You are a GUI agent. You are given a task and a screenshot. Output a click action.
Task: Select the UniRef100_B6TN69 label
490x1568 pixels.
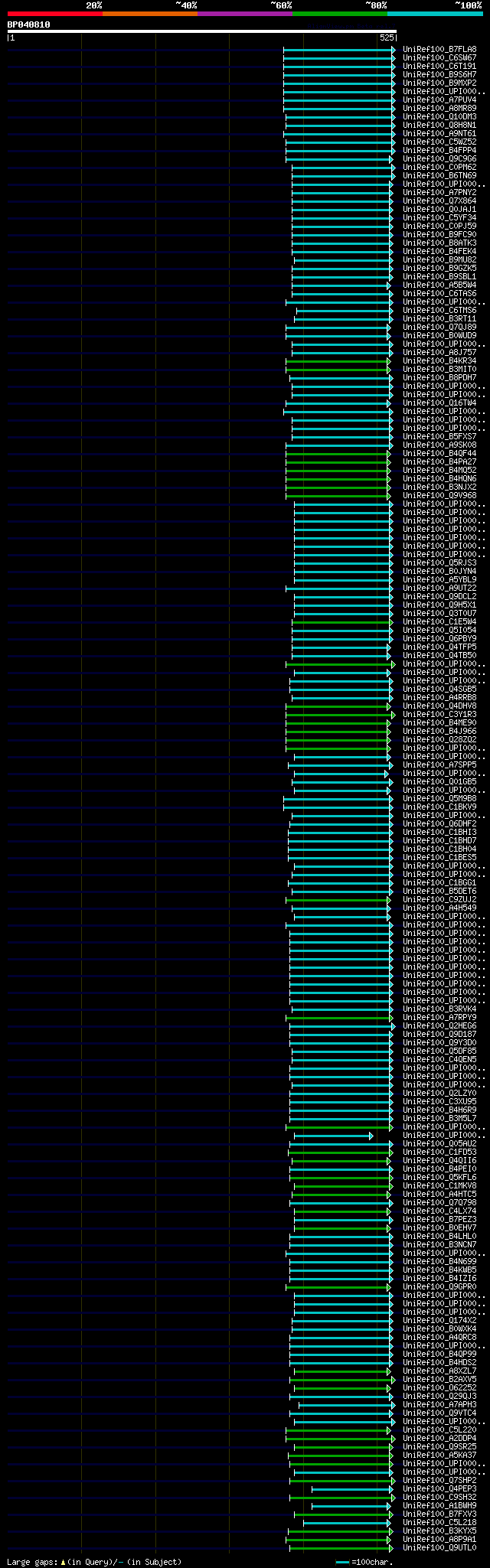439,175
